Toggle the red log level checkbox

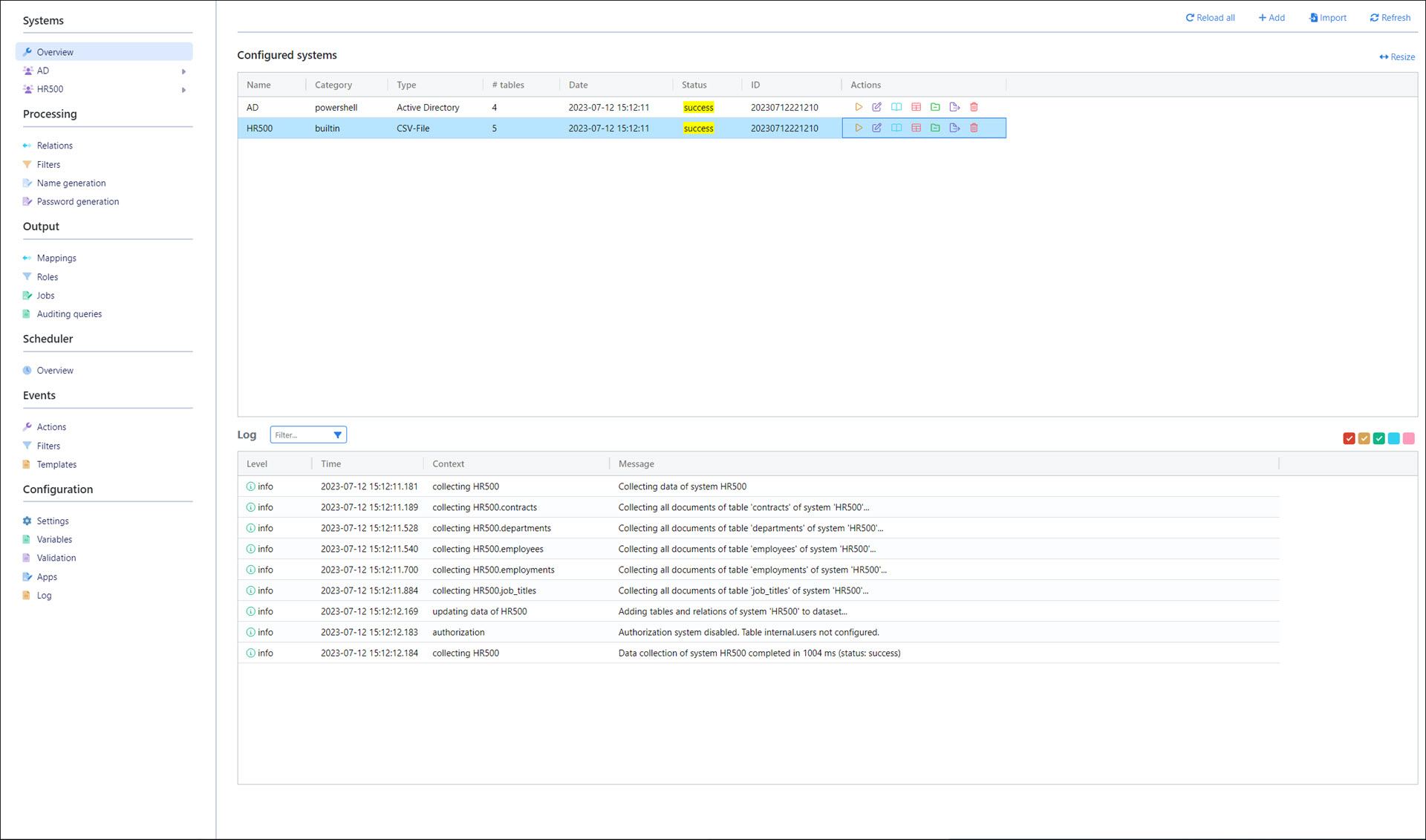click(1349, 438)
